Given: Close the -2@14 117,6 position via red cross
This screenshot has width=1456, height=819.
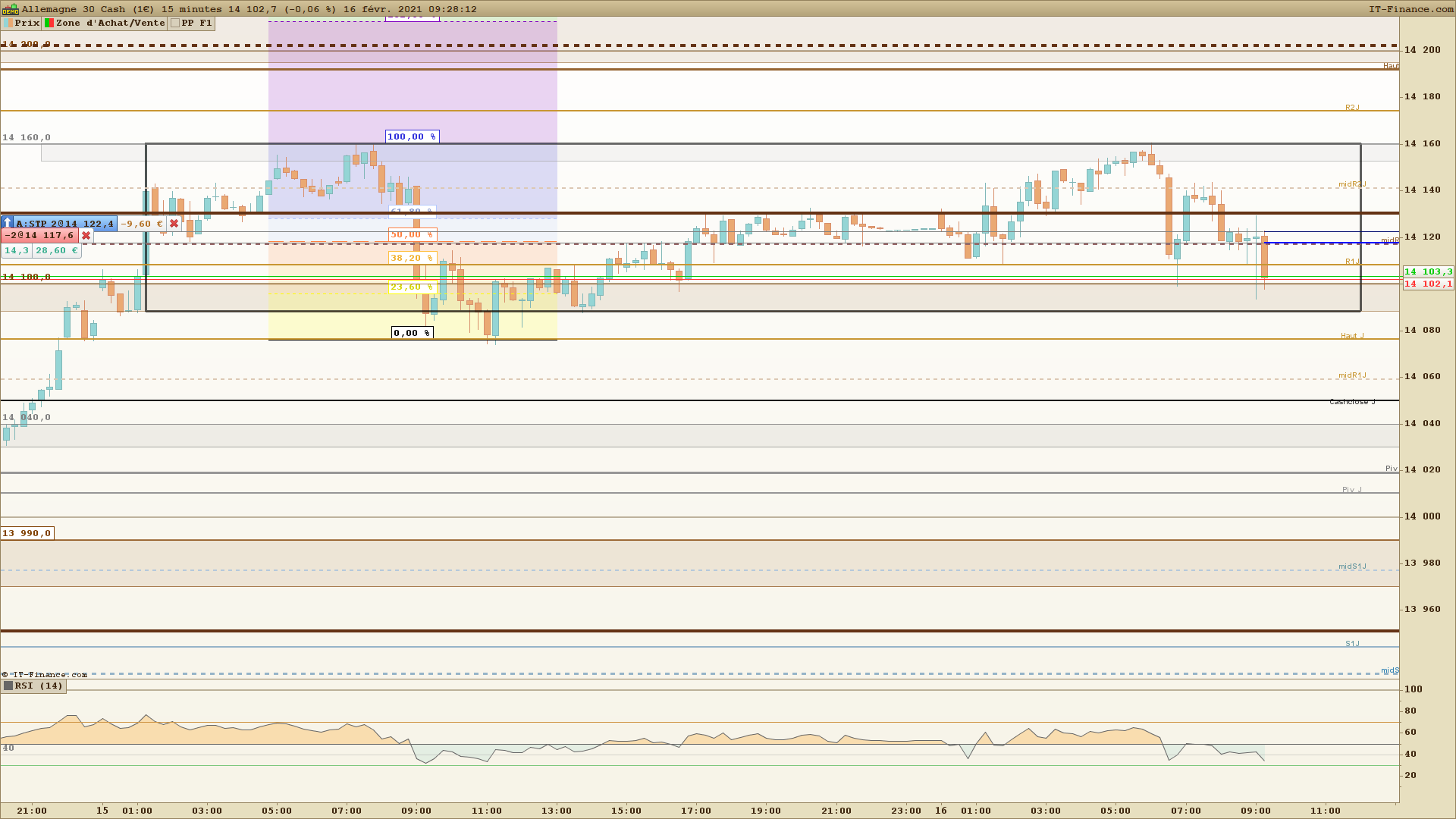Looking at the screenshot, I should [x=86, y=236].
